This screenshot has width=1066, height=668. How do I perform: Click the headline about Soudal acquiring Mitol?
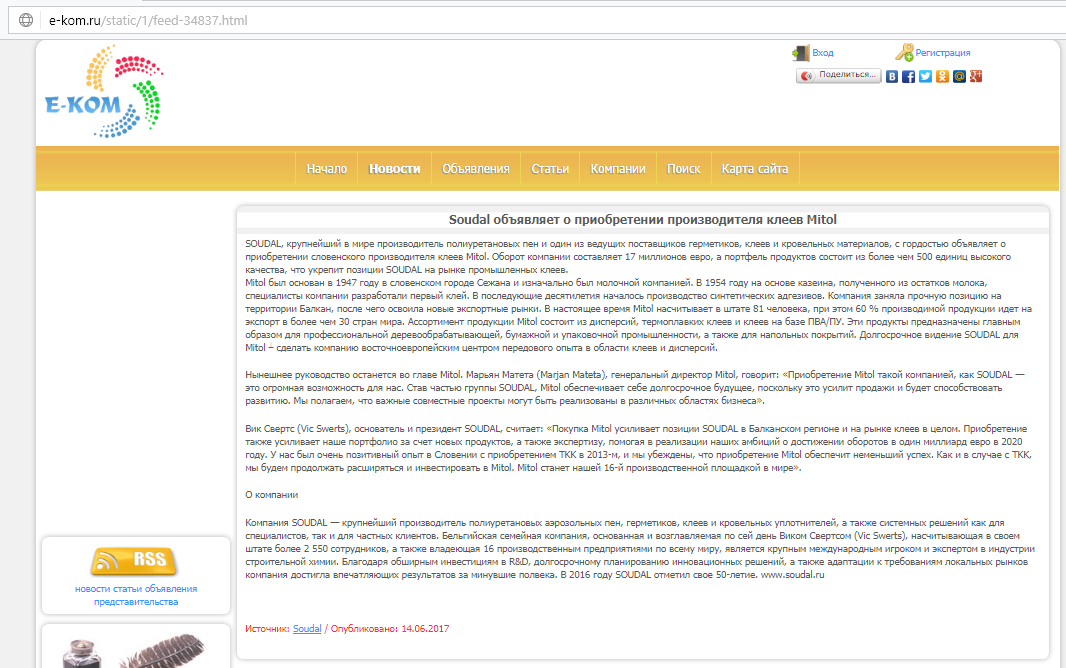point(642,219)
